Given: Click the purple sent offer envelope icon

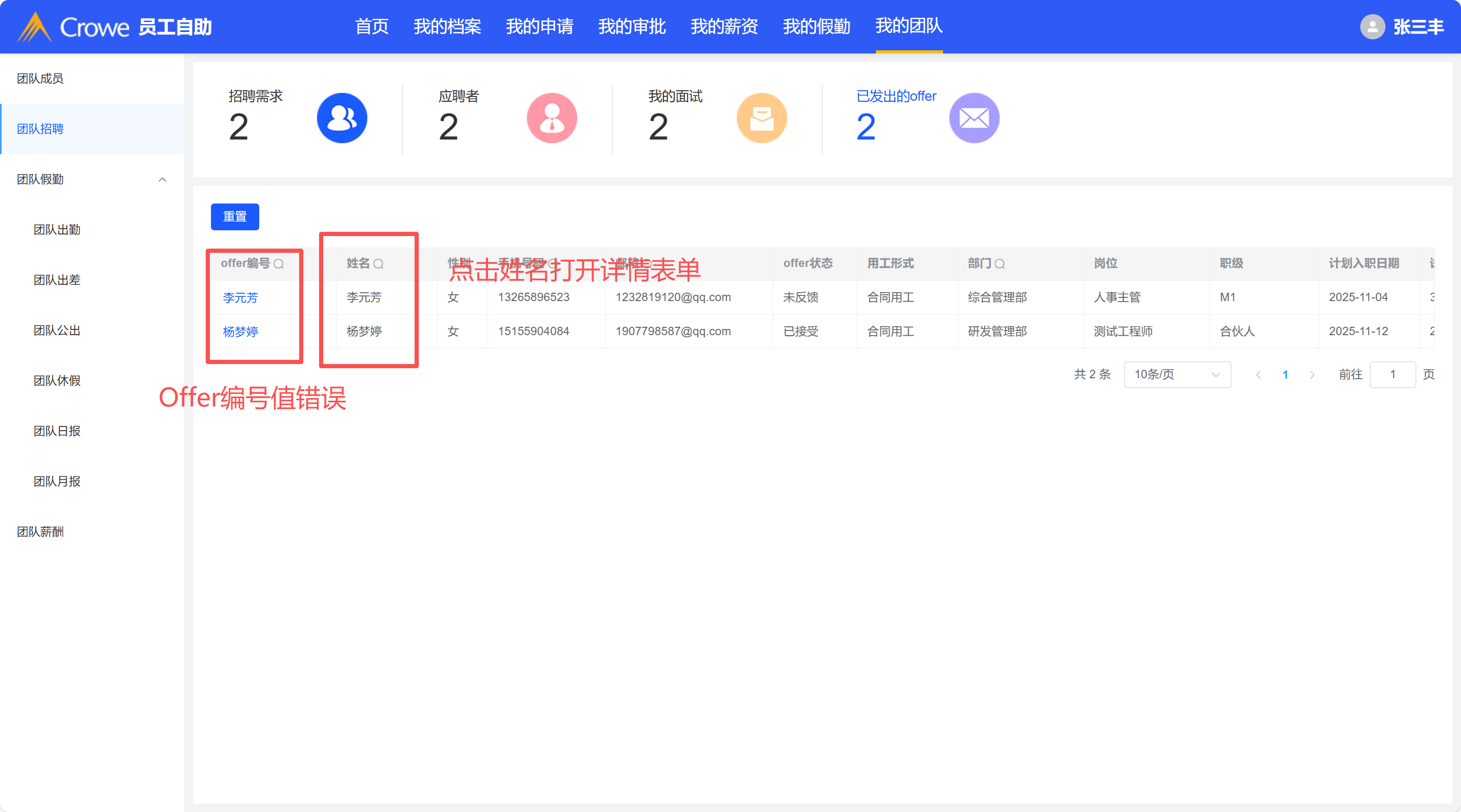Looking at the screenshot, I should point(974,118).
